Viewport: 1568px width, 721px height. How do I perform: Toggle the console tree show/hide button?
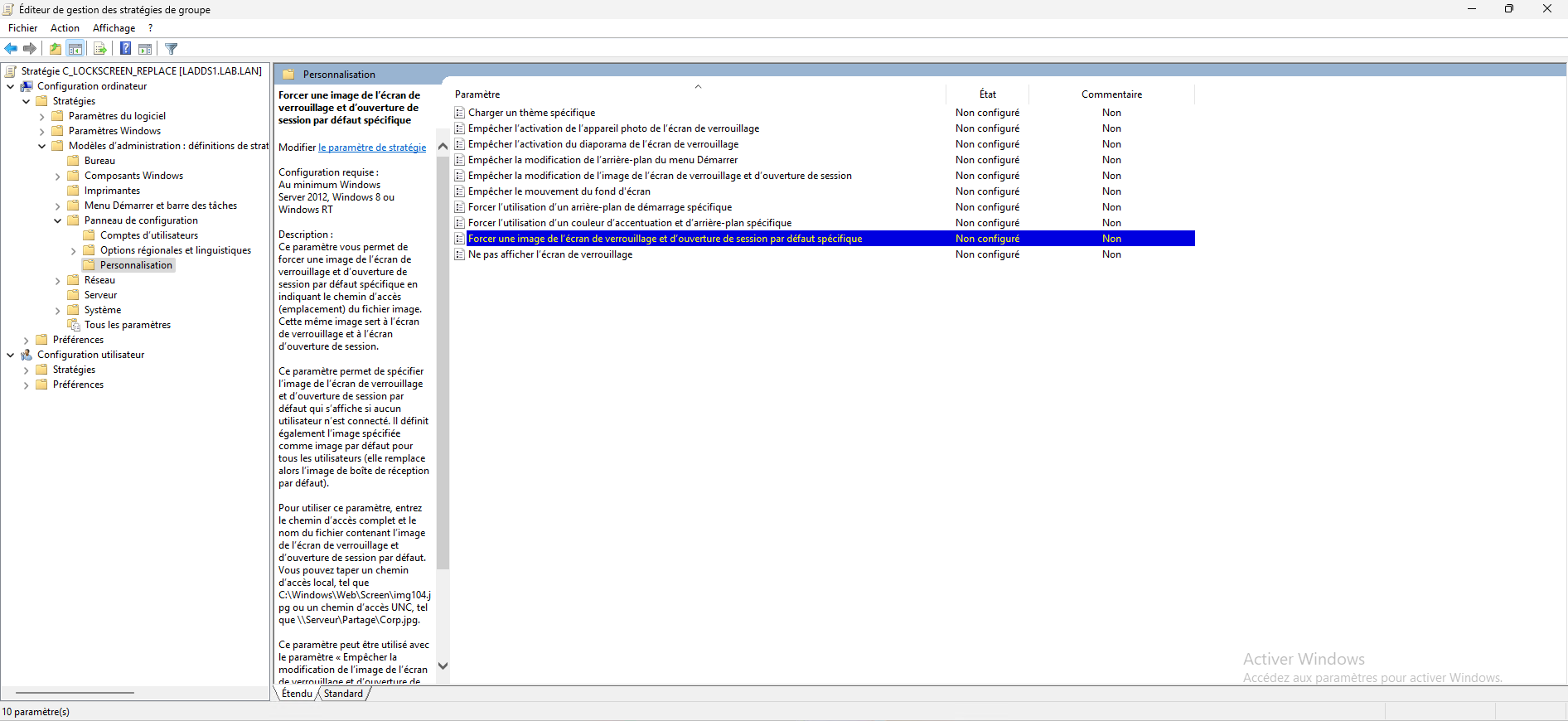coord(75,49)
